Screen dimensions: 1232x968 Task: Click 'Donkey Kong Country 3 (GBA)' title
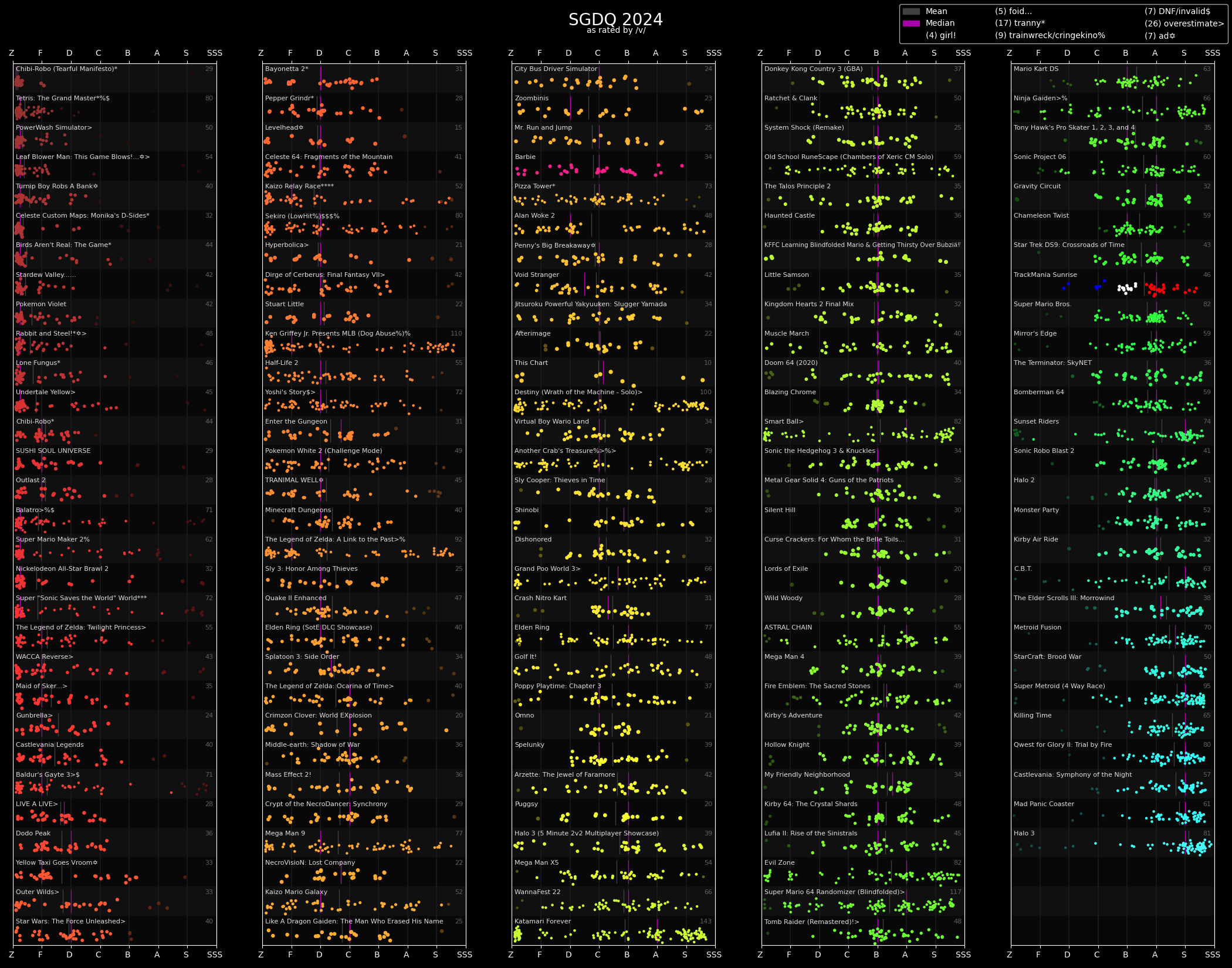coord(813,69)
